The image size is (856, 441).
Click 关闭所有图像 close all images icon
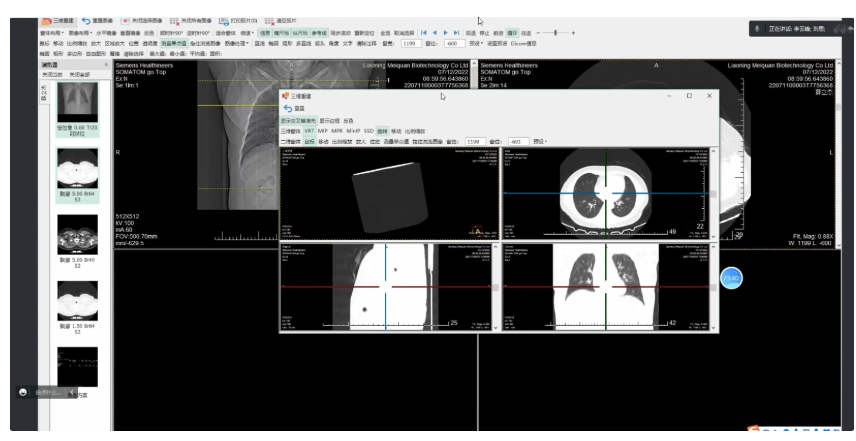tap(175, 21)
